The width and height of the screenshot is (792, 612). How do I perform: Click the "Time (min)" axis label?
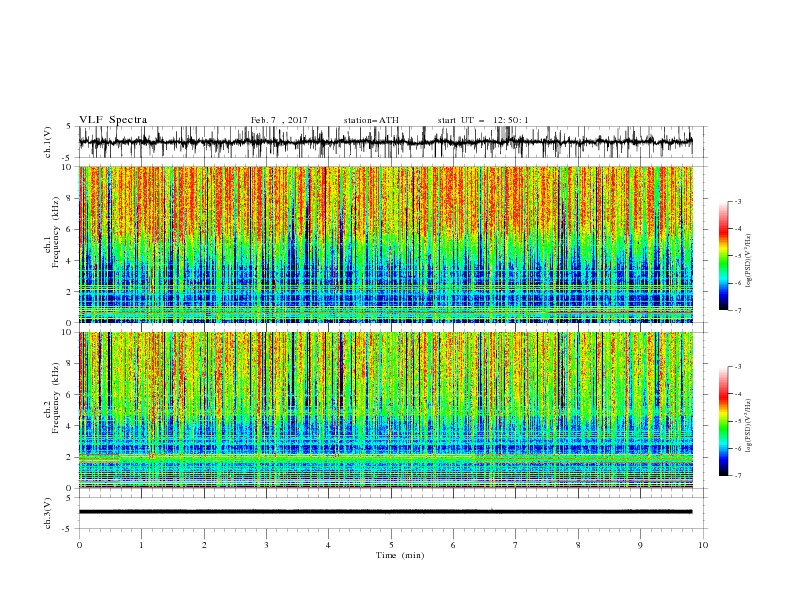[400, 555]
